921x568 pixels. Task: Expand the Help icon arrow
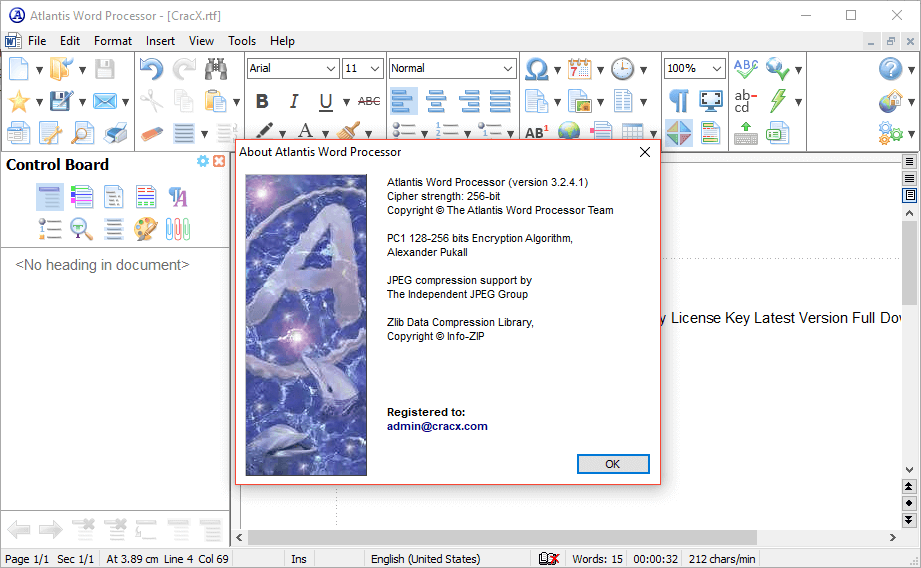911,70
